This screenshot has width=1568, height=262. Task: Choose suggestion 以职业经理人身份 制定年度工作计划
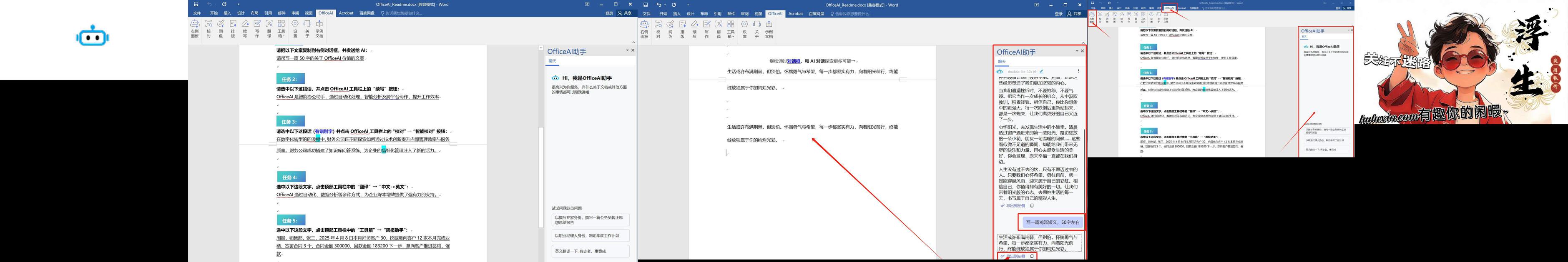click(x=591, y=235)
